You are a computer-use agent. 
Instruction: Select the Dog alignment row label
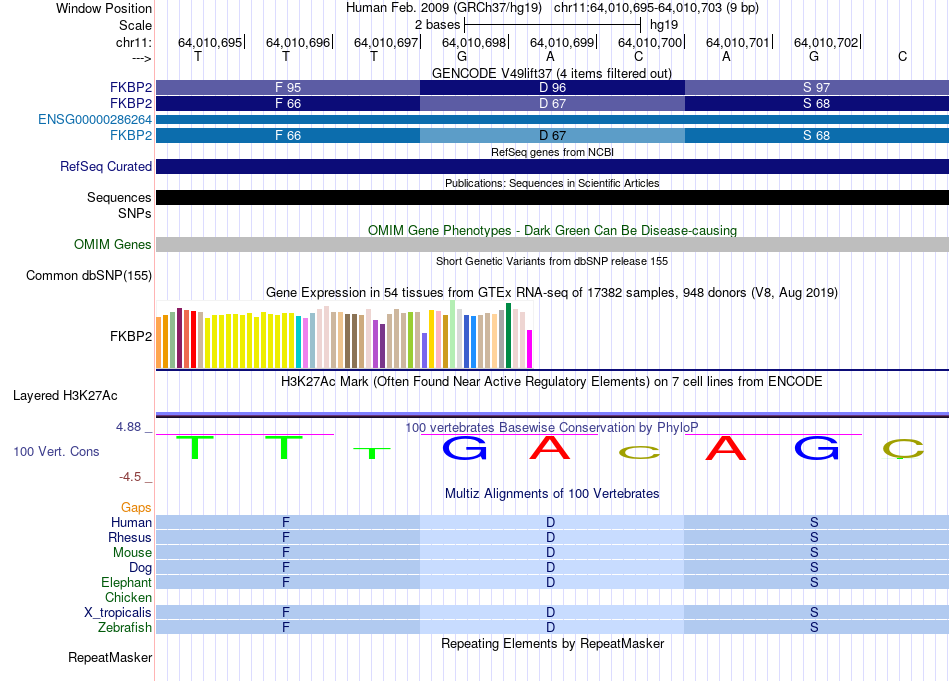click(x=140, y=568)
